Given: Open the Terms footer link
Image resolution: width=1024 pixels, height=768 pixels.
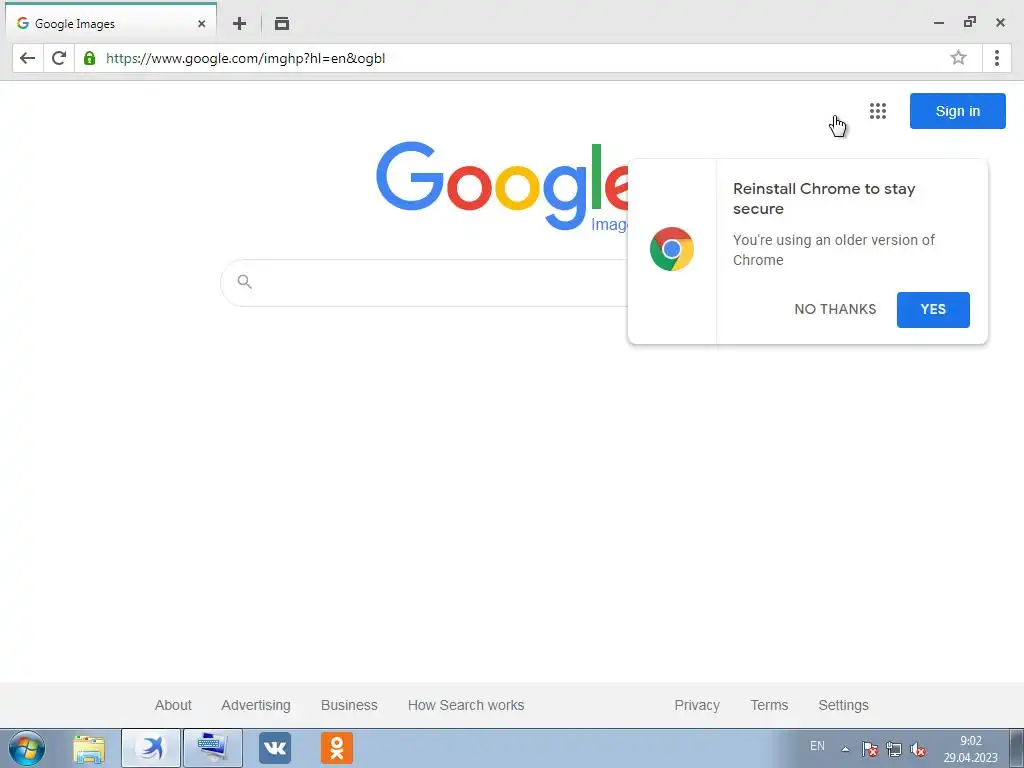Looking at the screenshot, I should 769,705.
